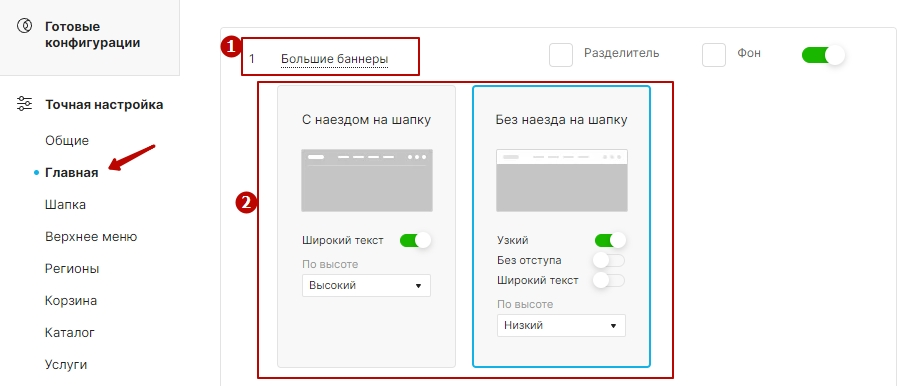This screenshot has width=902, height=386.
Task: Click the Большие баннеры block title
Action: coord(334,59)
